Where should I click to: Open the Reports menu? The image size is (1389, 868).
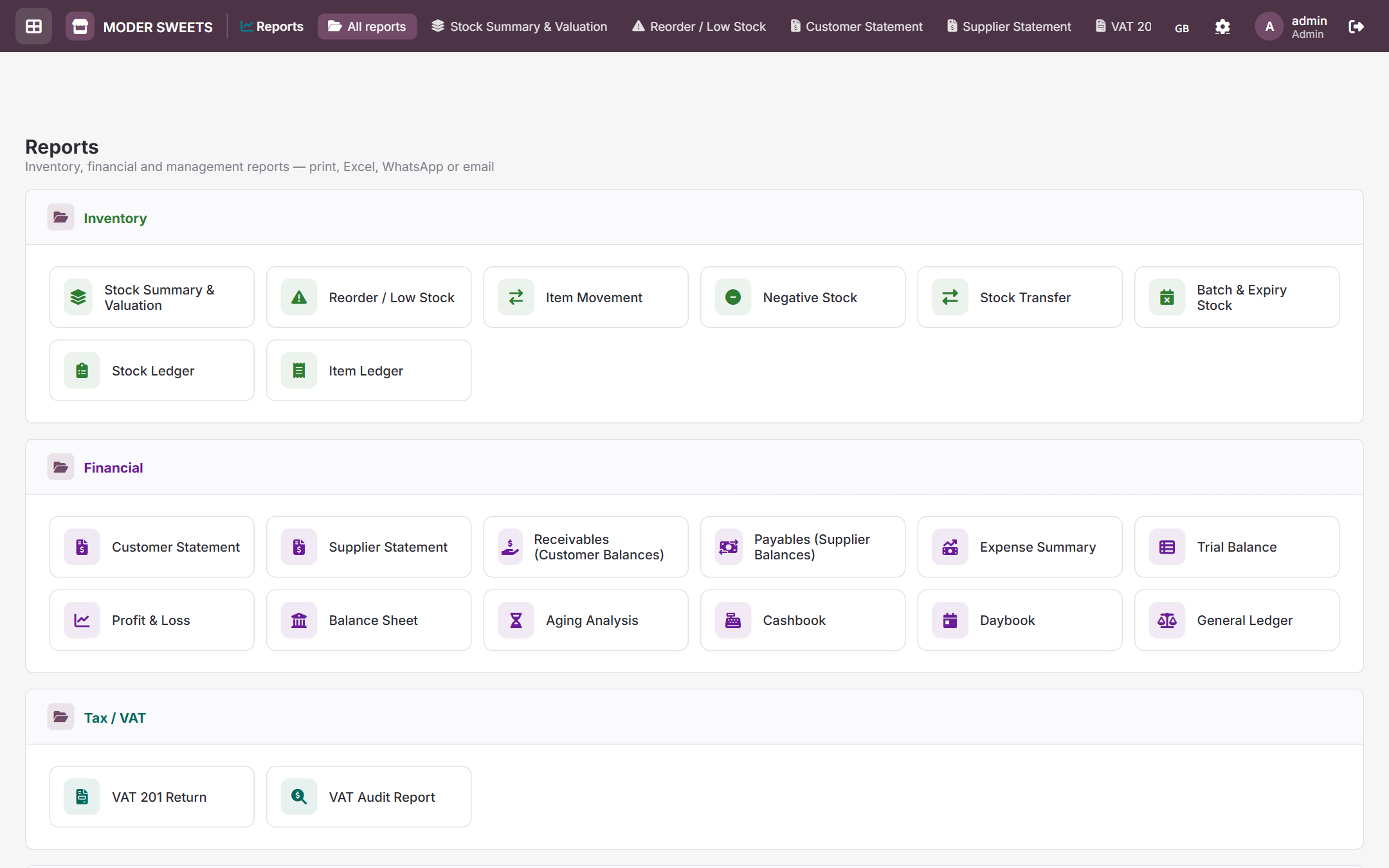coord(272,26)
